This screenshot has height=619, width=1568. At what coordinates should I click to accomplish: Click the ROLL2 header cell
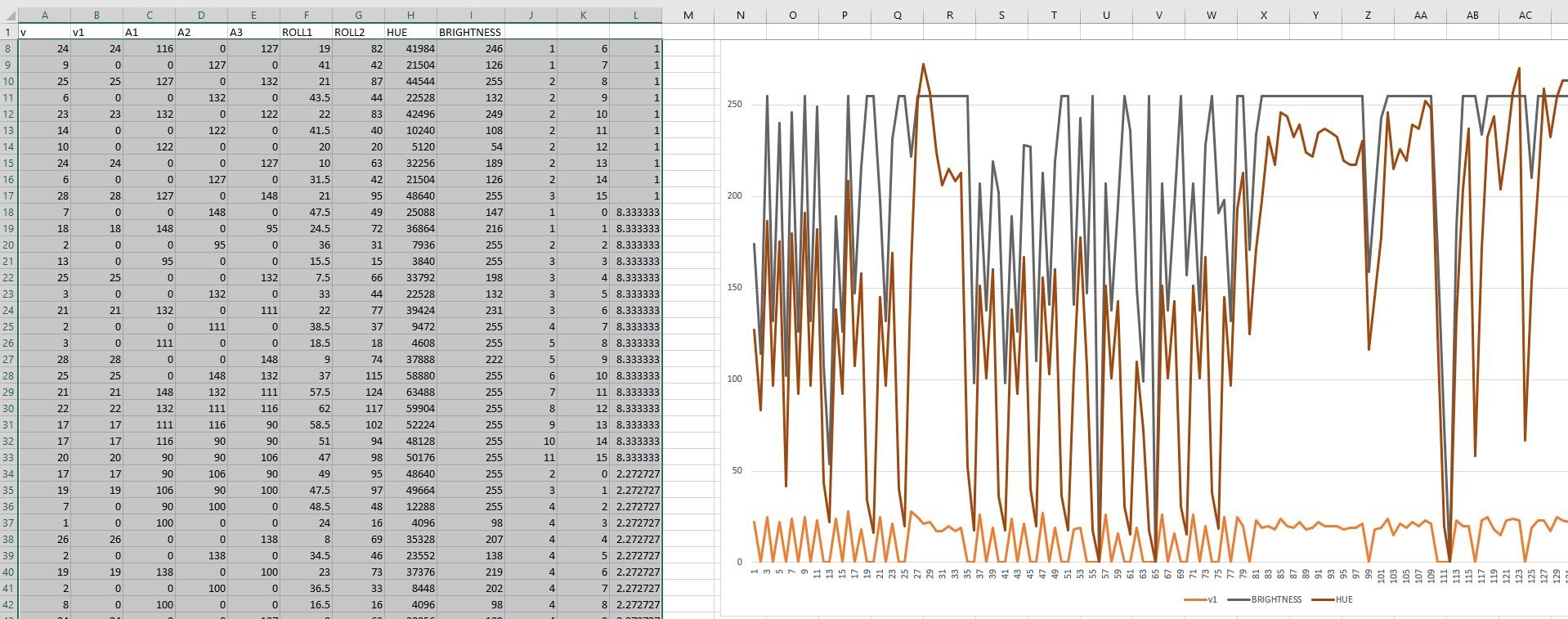point(358,32)
